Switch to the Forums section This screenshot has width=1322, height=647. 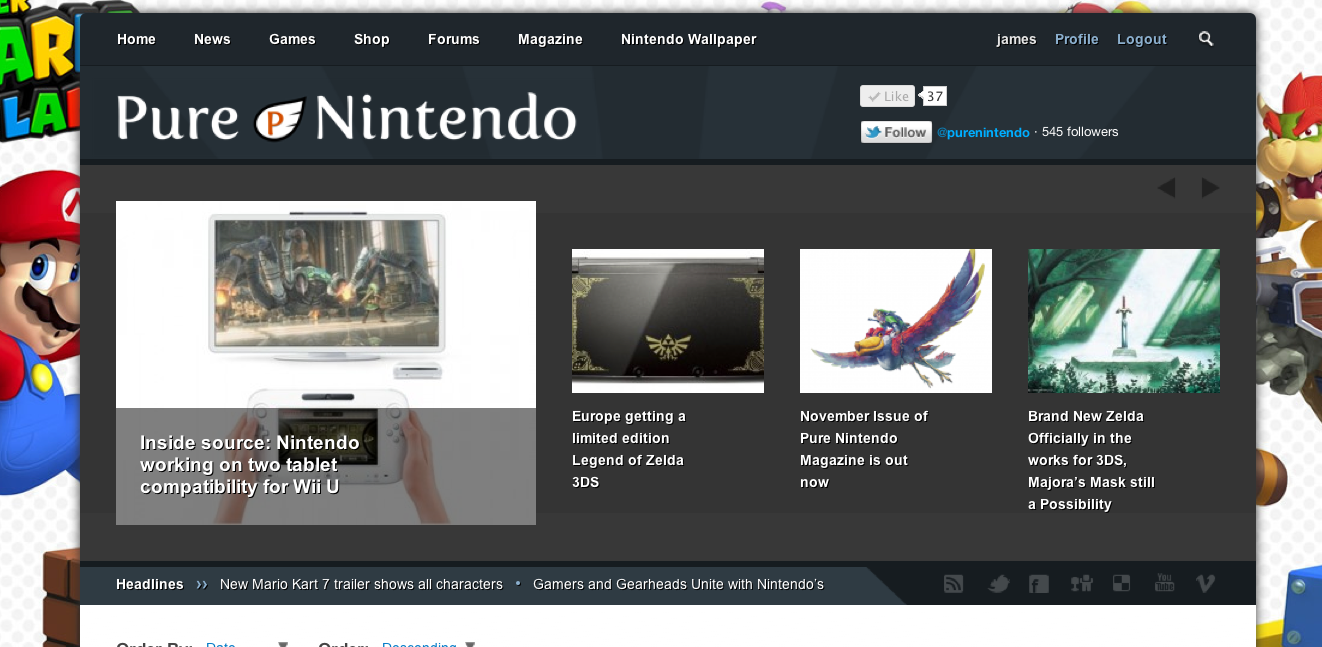click(453, 39)
